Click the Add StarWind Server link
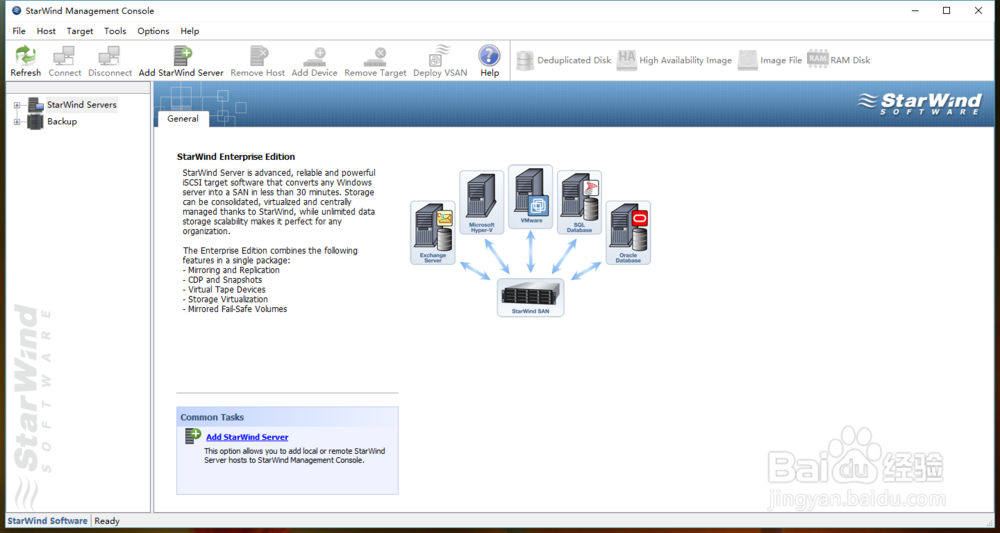The height and width of the screenshot is (533, 1000). pos(247,437)
